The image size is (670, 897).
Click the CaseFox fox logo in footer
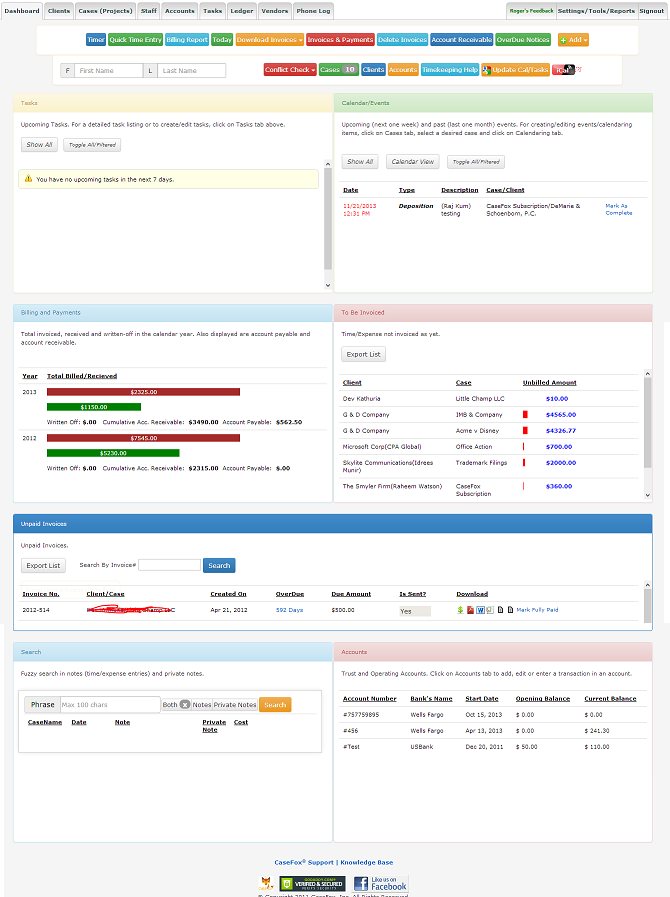click(266, 884)
